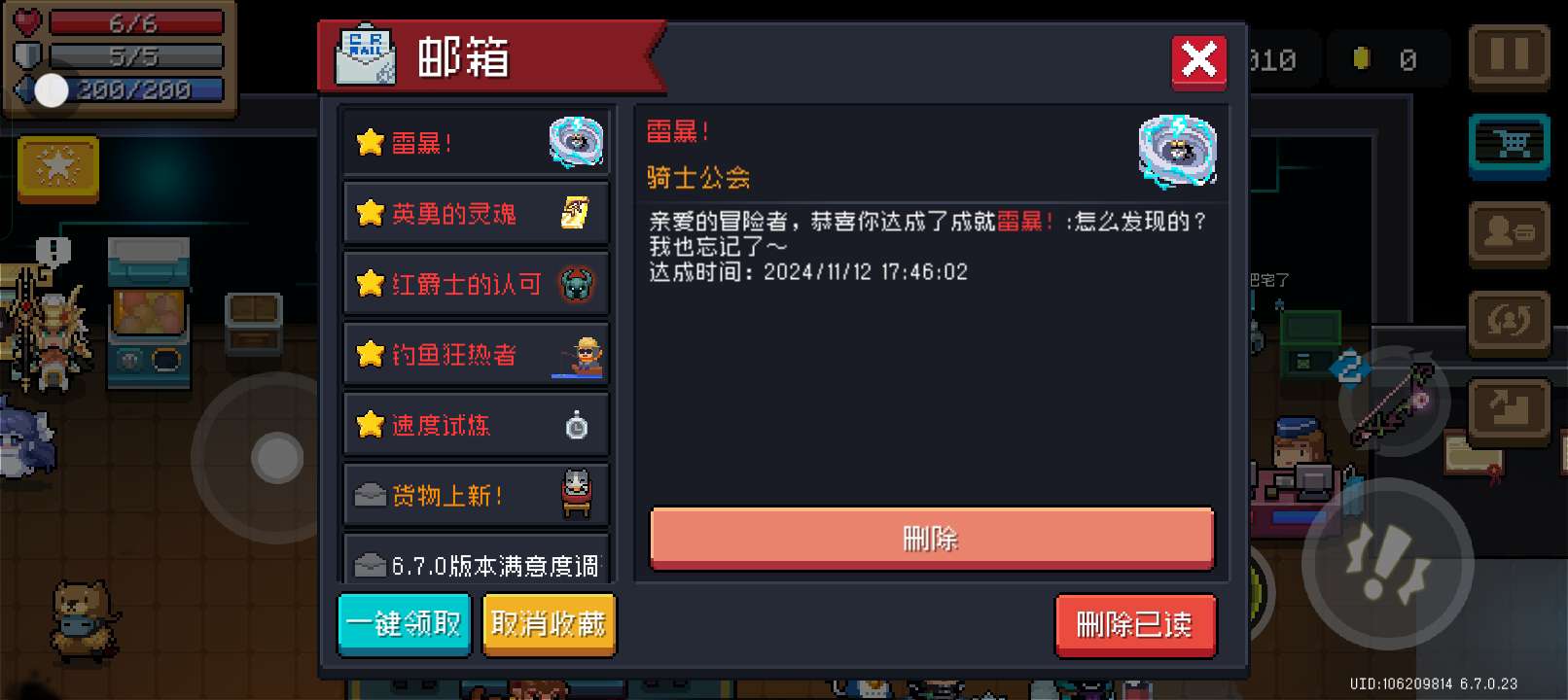Open the 红爵士的认可 mail
The height and width of the screenshot is (700, 1568).
point(476,284)
